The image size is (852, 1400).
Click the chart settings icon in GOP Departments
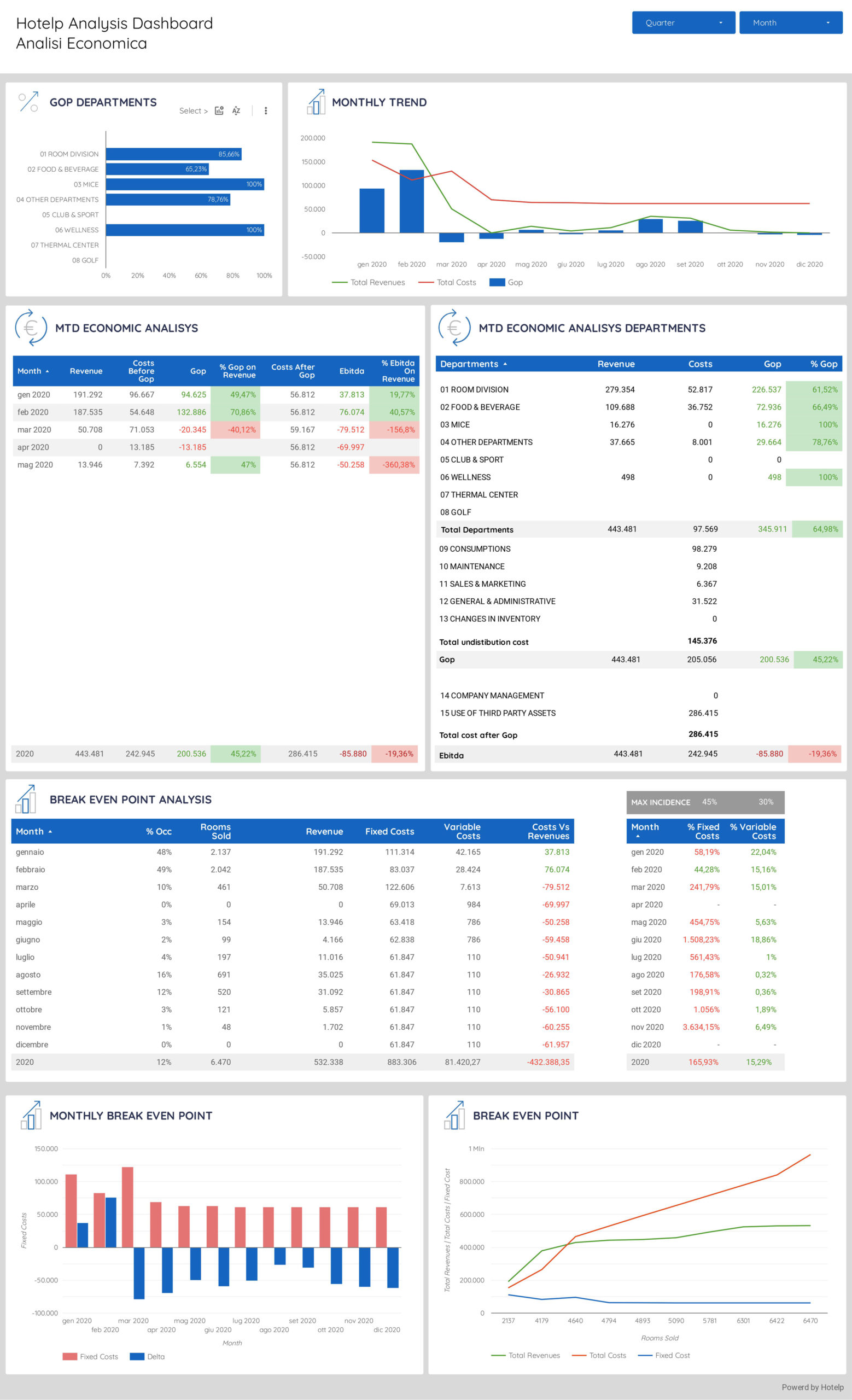pyautogui.click(x=219, y=111)
